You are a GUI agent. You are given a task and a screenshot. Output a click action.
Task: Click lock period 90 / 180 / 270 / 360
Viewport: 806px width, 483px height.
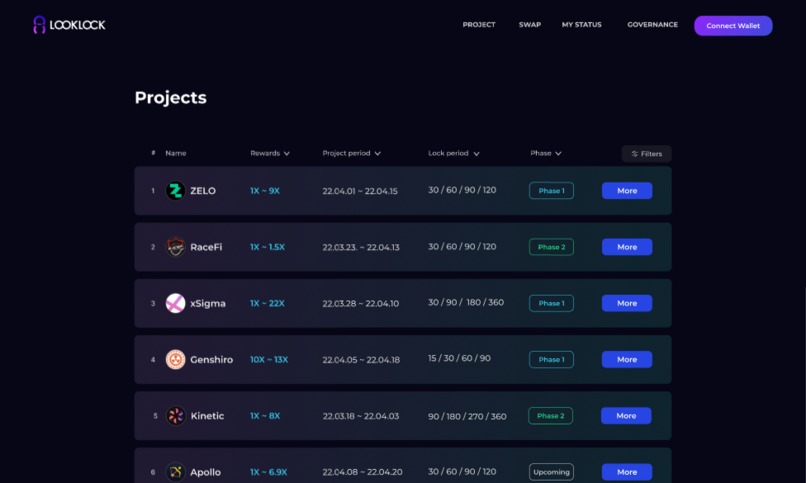tap(467, 416)
